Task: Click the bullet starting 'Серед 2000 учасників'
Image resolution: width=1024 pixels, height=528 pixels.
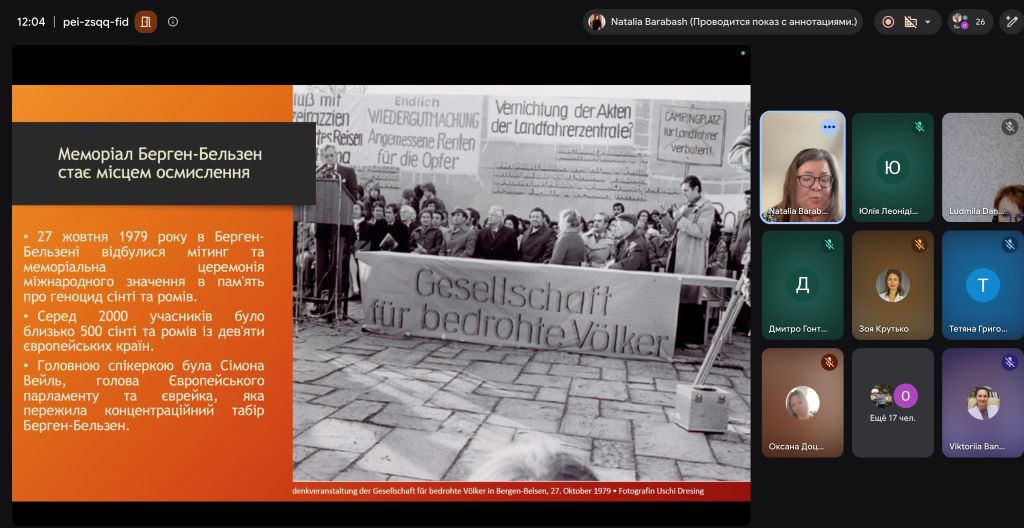Action: click(144, 331)
